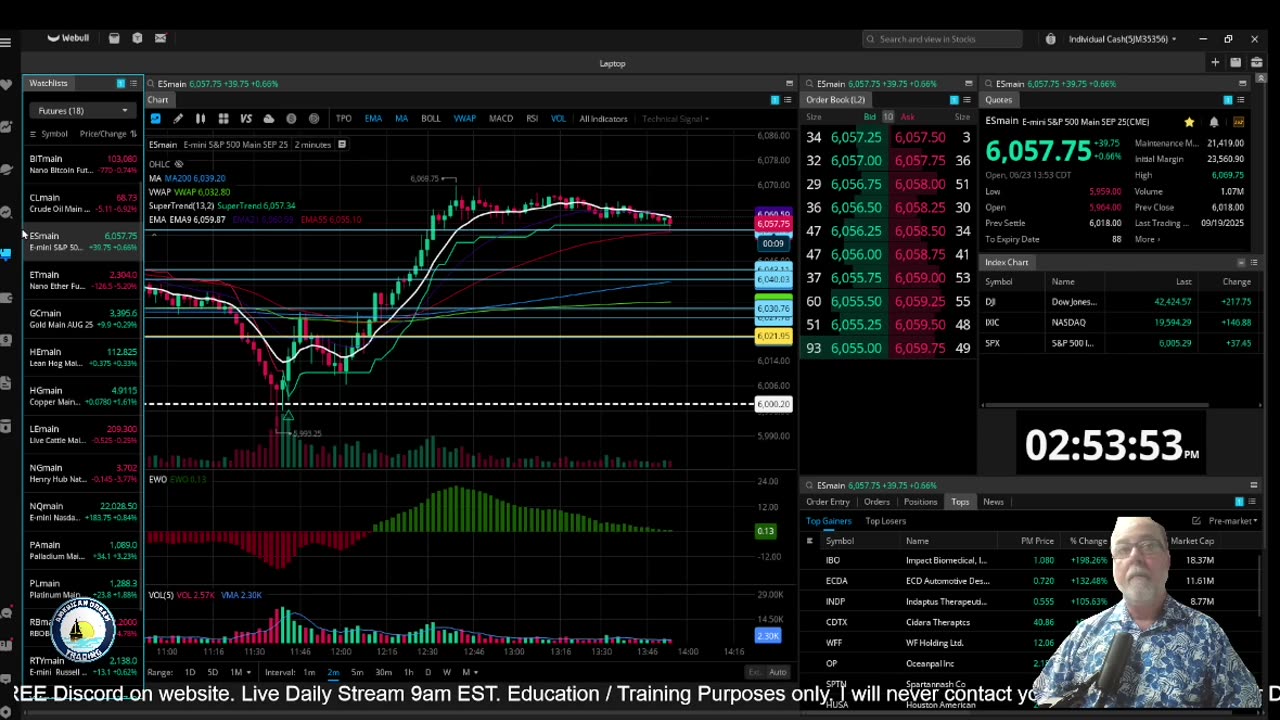Open the favorites heart icon in left sidebar
1280x720 pixels.
pos(6,84)
